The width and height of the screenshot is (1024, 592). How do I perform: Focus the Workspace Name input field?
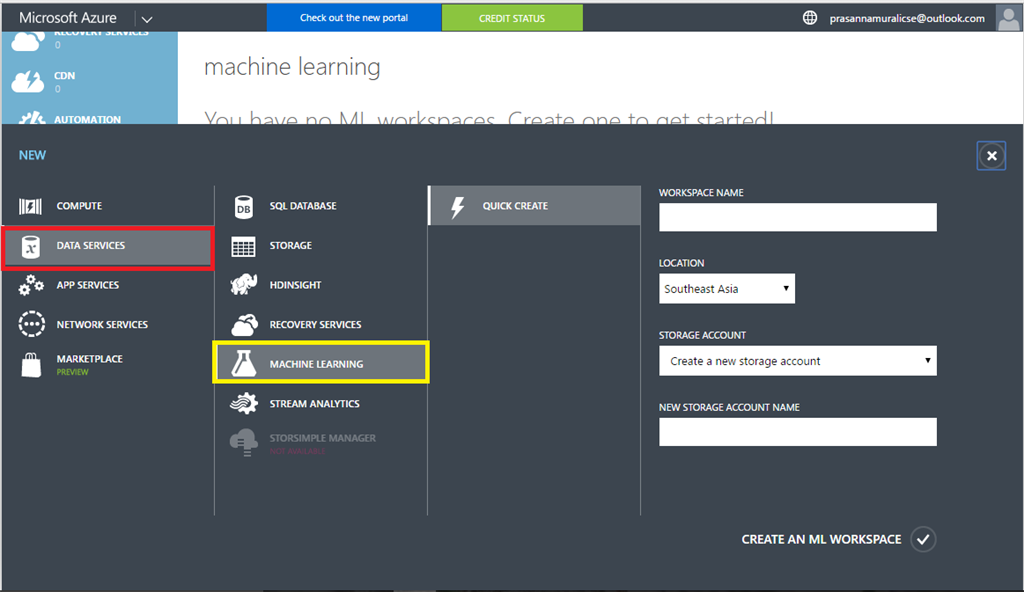(797, 217)
